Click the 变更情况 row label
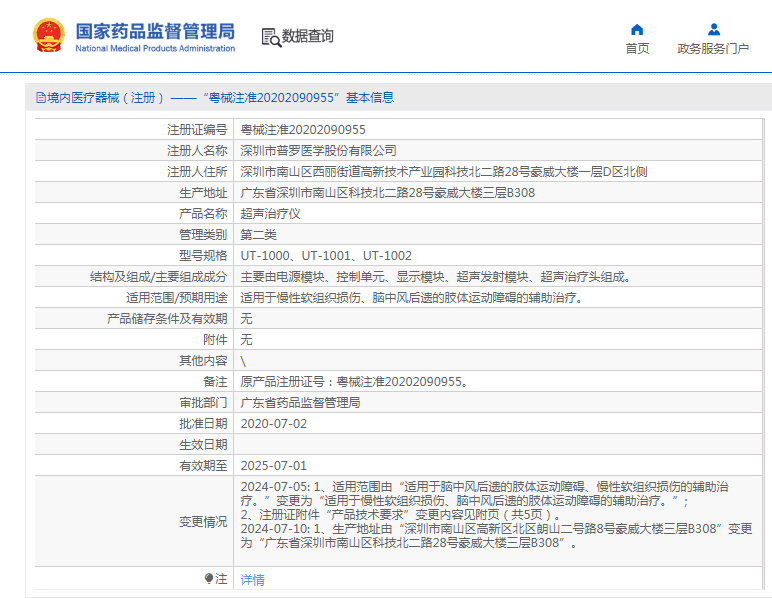The height and width of the screenshot is (598, 772). (203, 522)
